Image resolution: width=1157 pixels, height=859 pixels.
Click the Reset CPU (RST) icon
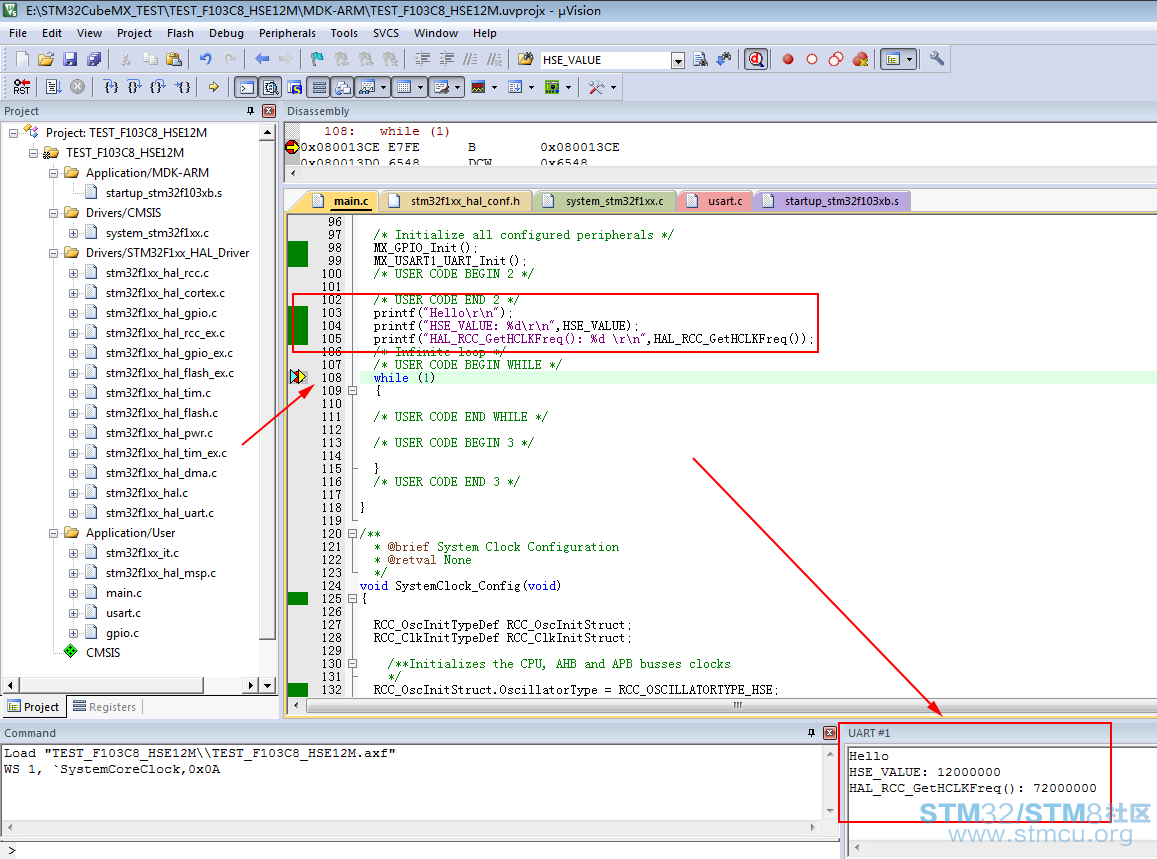(21, 86)
